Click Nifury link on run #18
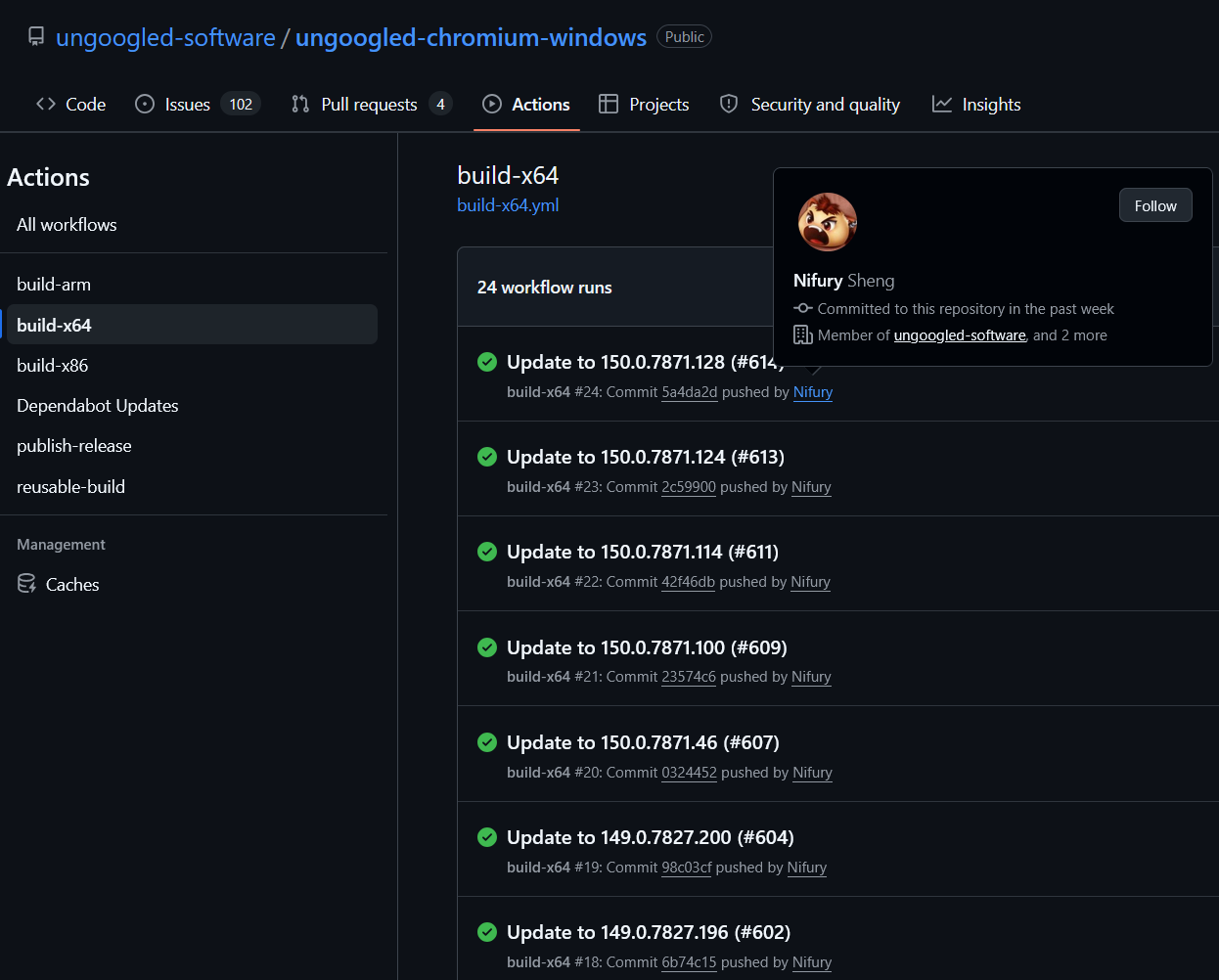 pos(812,962)
